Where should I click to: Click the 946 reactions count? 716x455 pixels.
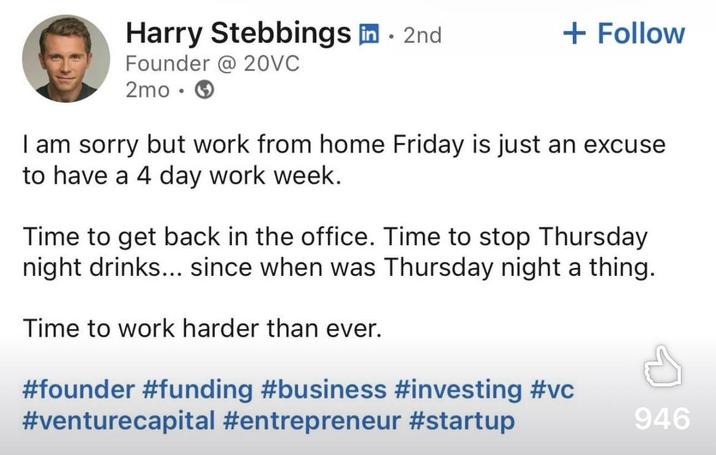[x=662, y=418]
